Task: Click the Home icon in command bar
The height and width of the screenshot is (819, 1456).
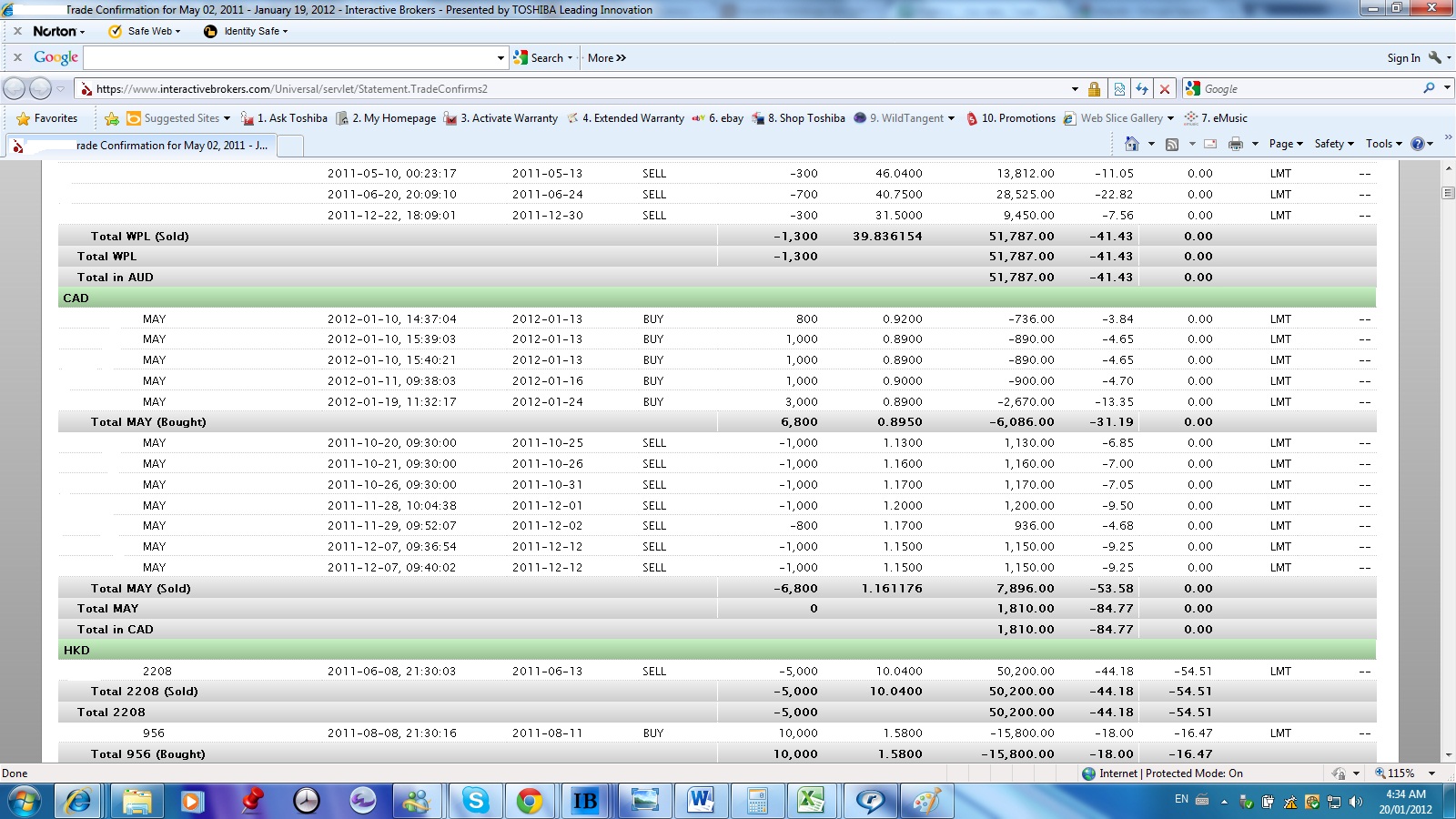Action: click(1131, 144)
